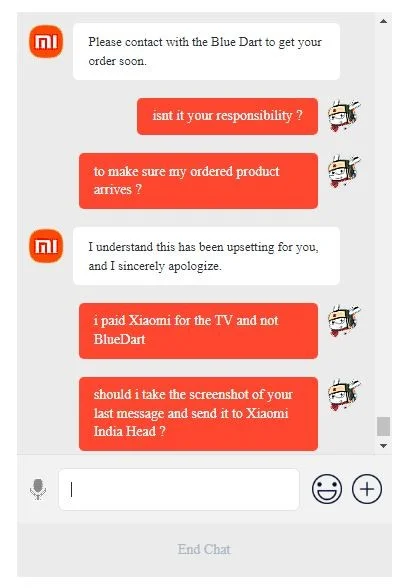Click the bunny avatar beside 'i paid Xiaomi' message
Image resolution: width=418 pixels, height=588 pixels.
[344, 321]
